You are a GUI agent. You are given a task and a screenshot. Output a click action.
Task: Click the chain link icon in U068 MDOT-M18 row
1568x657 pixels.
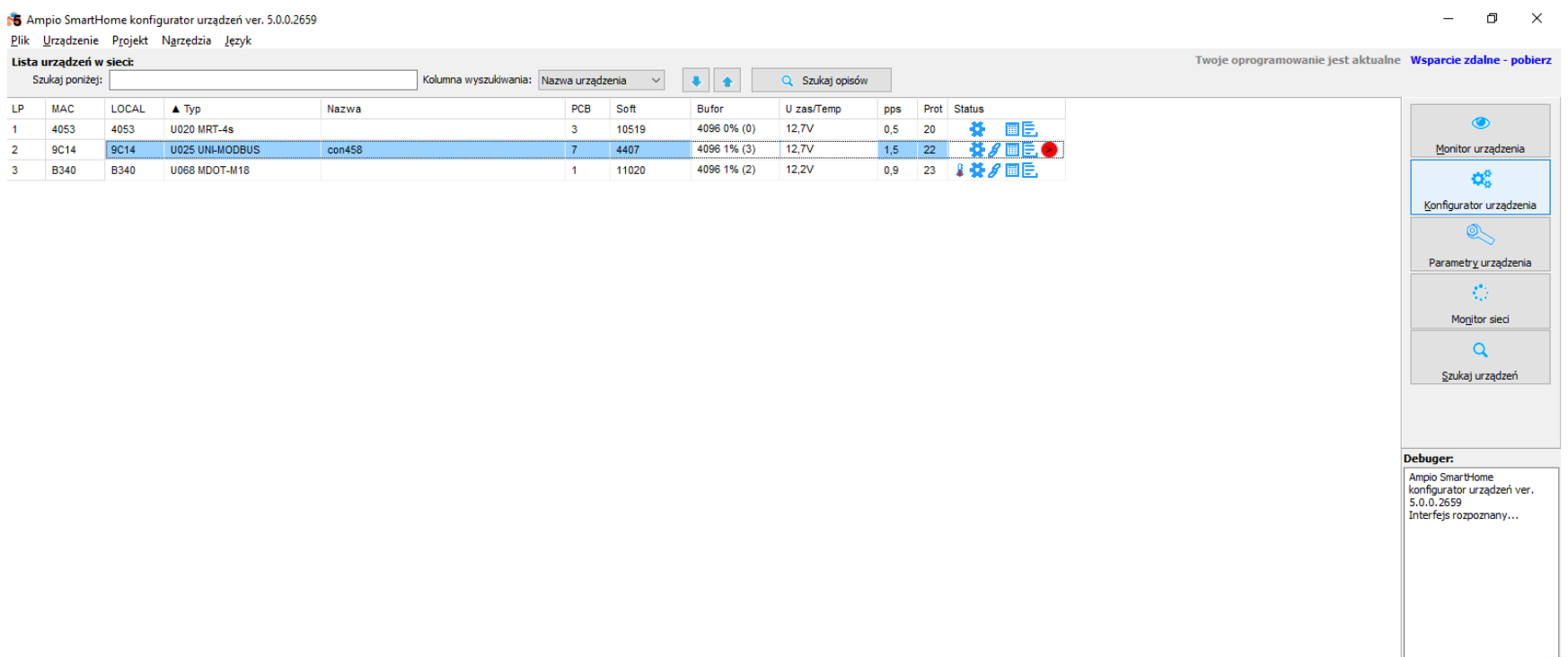[x=994, y=170]
